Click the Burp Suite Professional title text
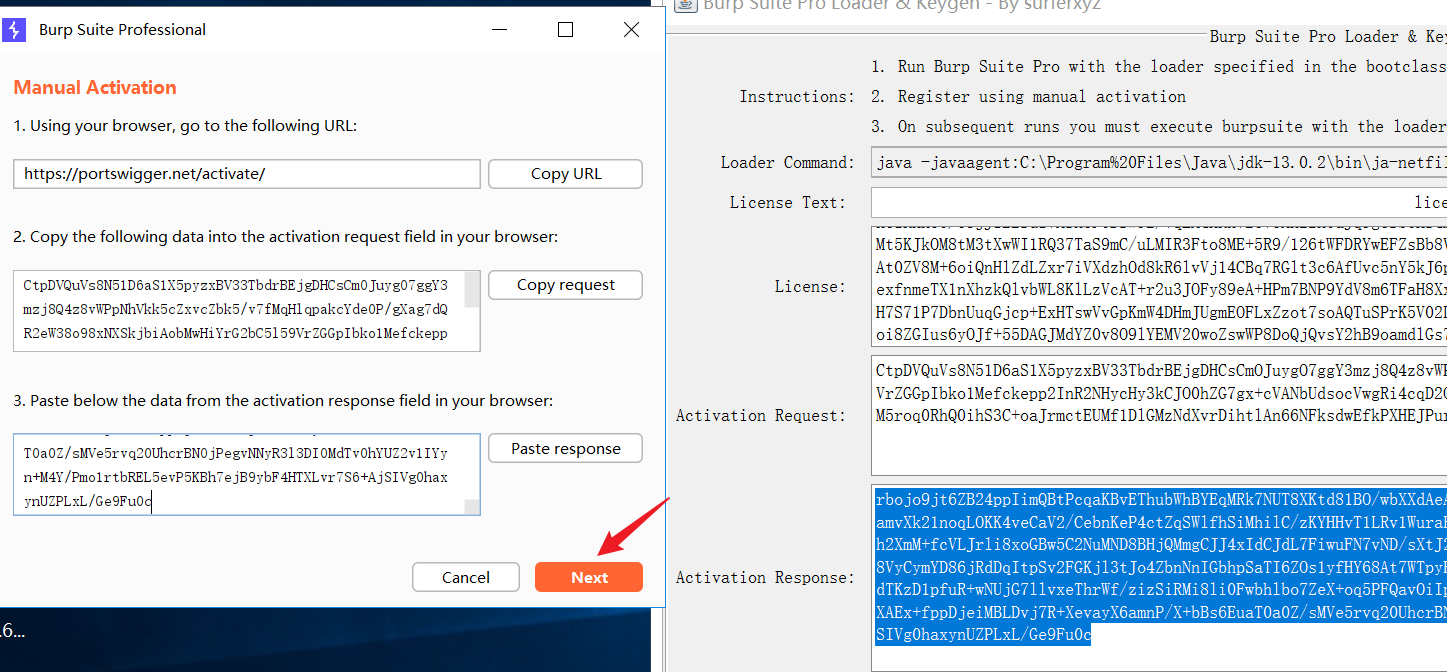Screen dimensions: 1447x672 (x=122, y=30)
